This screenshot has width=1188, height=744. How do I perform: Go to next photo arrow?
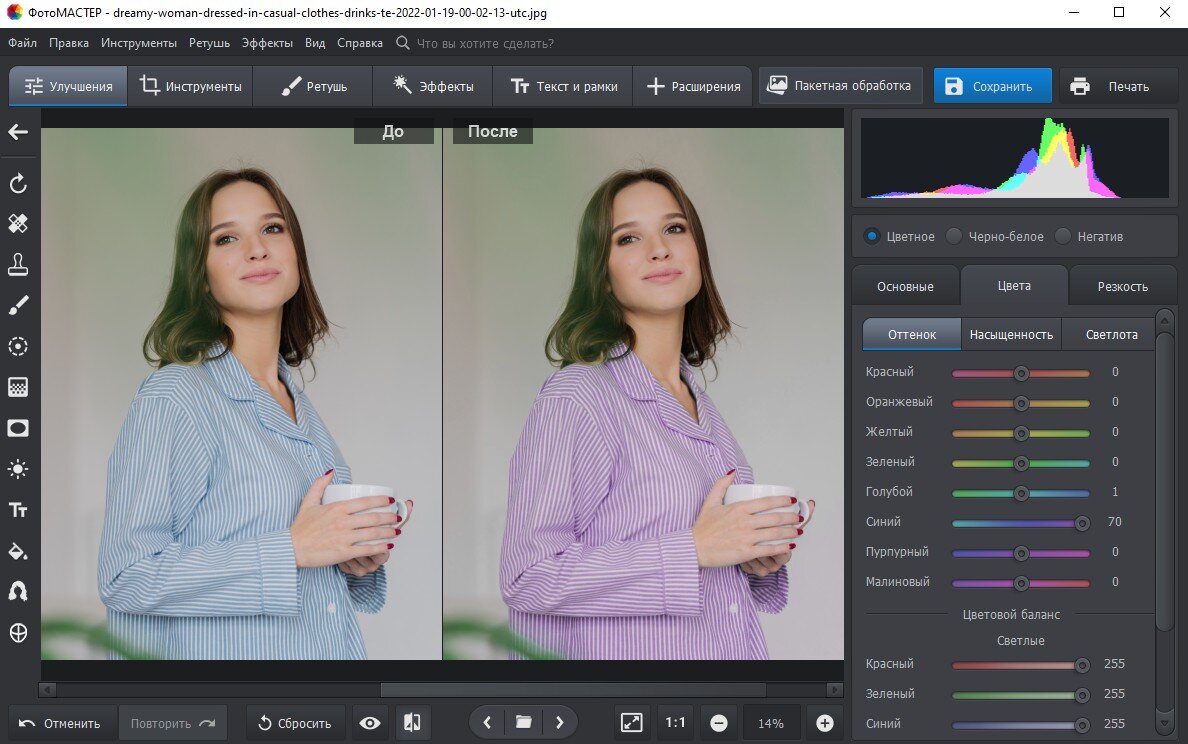pyautogui.click(x=560, y=723)
